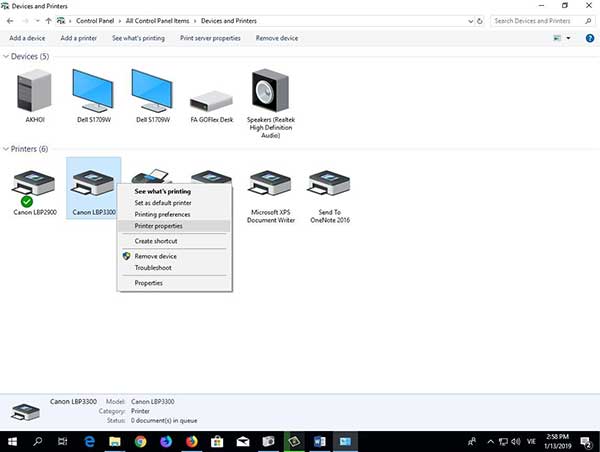
Task: Click the volume speaker tray icon
Action: (515, 442)
